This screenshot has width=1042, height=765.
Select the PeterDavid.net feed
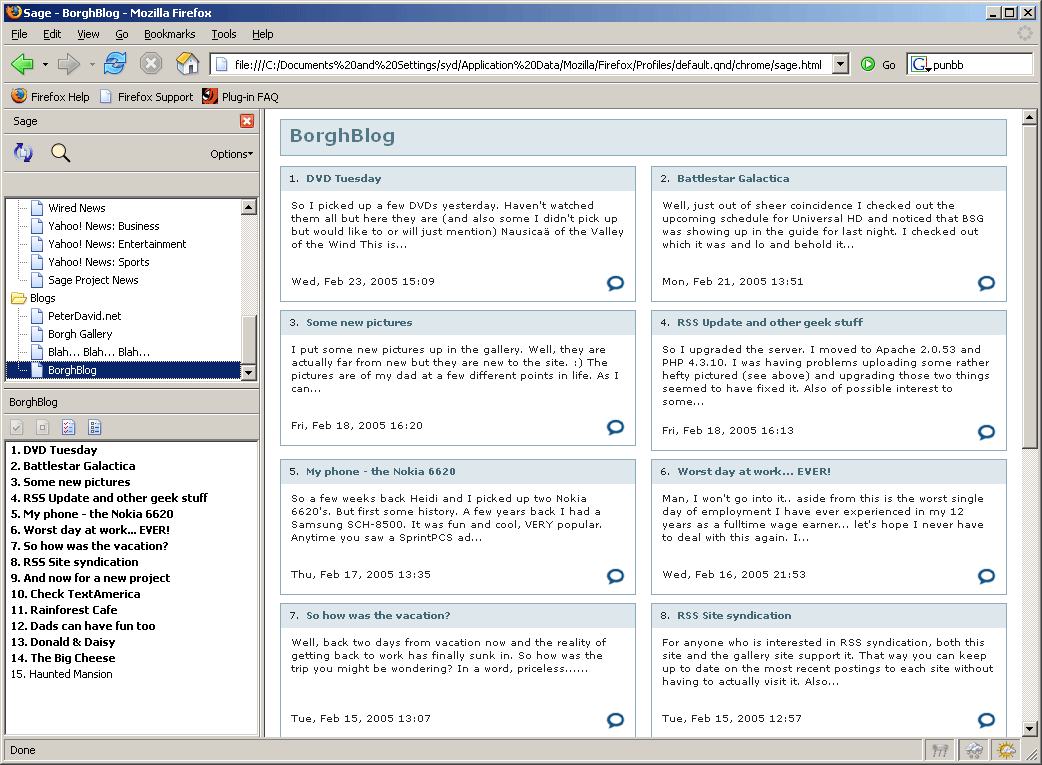click(84, 316)
